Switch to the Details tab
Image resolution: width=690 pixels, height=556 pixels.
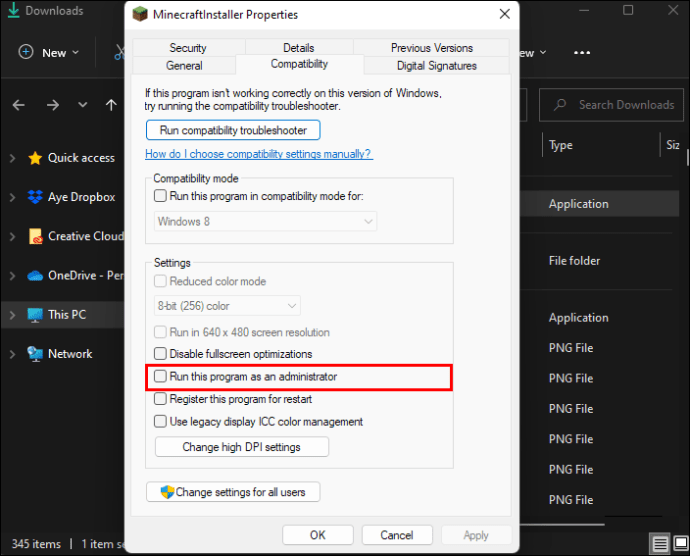(x=299, y=48)
